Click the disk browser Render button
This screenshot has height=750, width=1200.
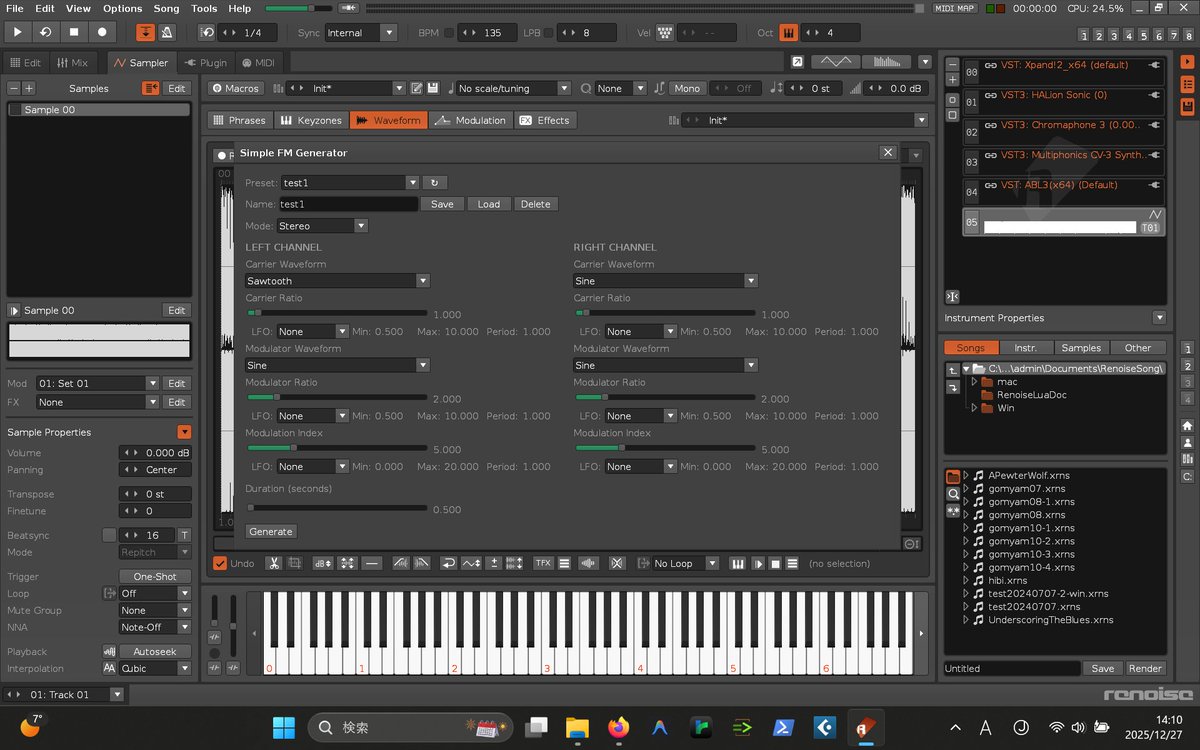(x=1145, y=668)
